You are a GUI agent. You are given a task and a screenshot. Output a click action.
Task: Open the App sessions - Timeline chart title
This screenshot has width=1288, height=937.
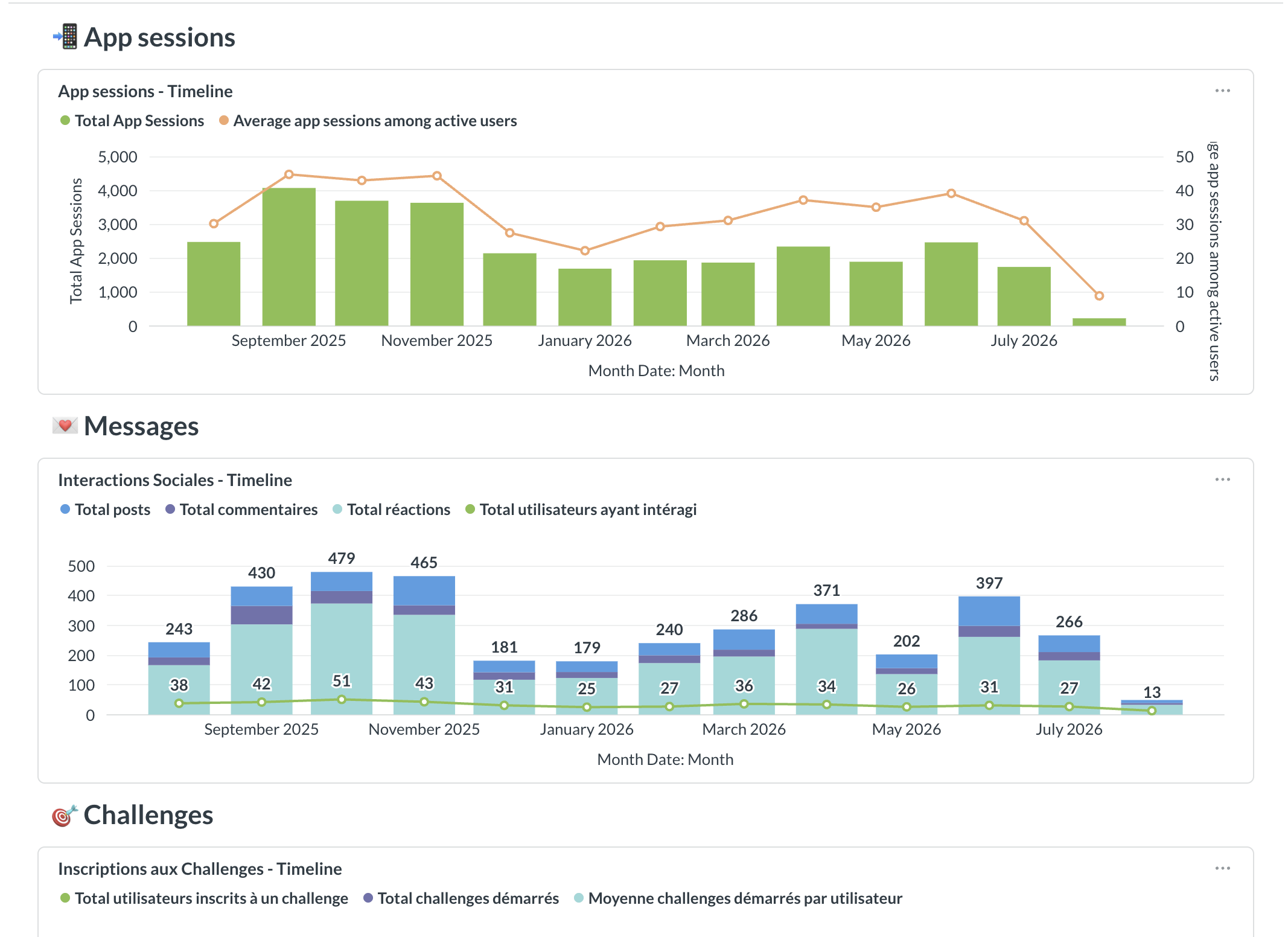145,91
